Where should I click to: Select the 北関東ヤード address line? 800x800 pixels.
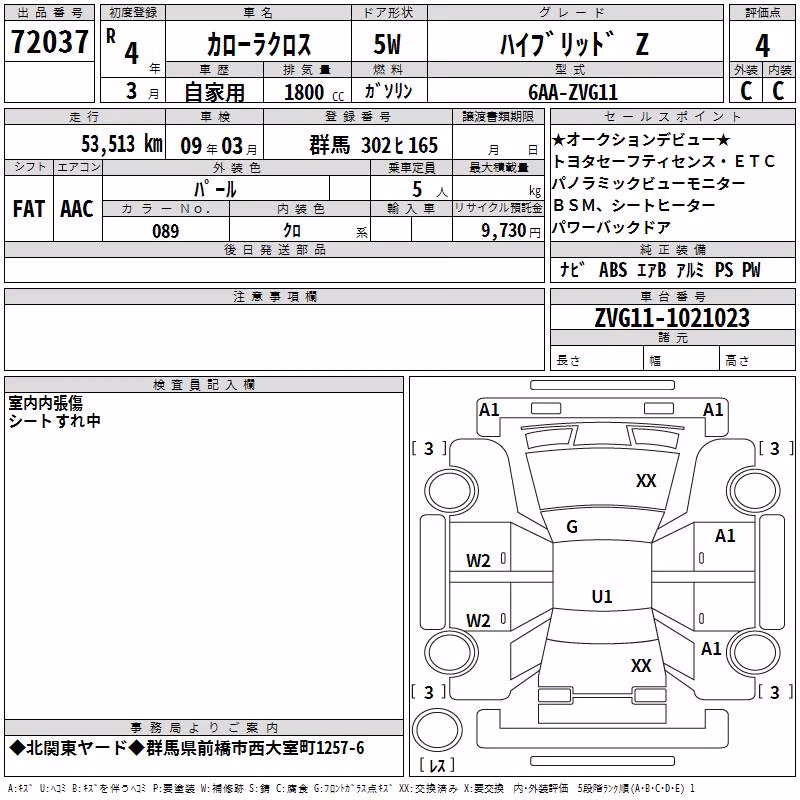pos(187,748)
